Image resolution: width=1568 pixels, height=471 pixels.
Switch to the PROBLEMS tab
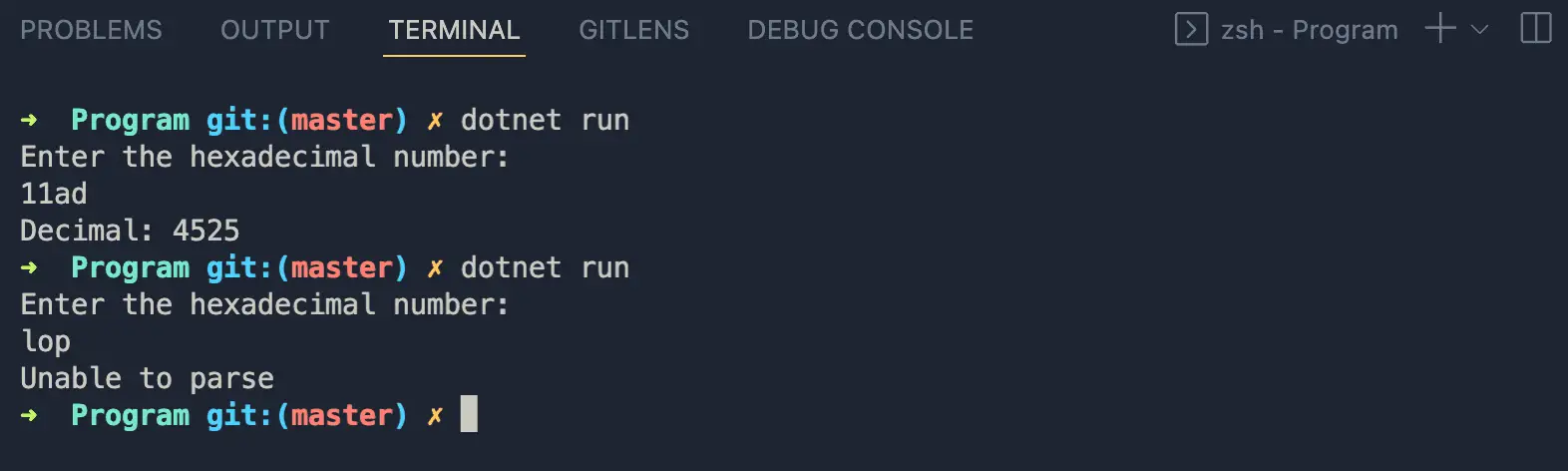(91, 30)
